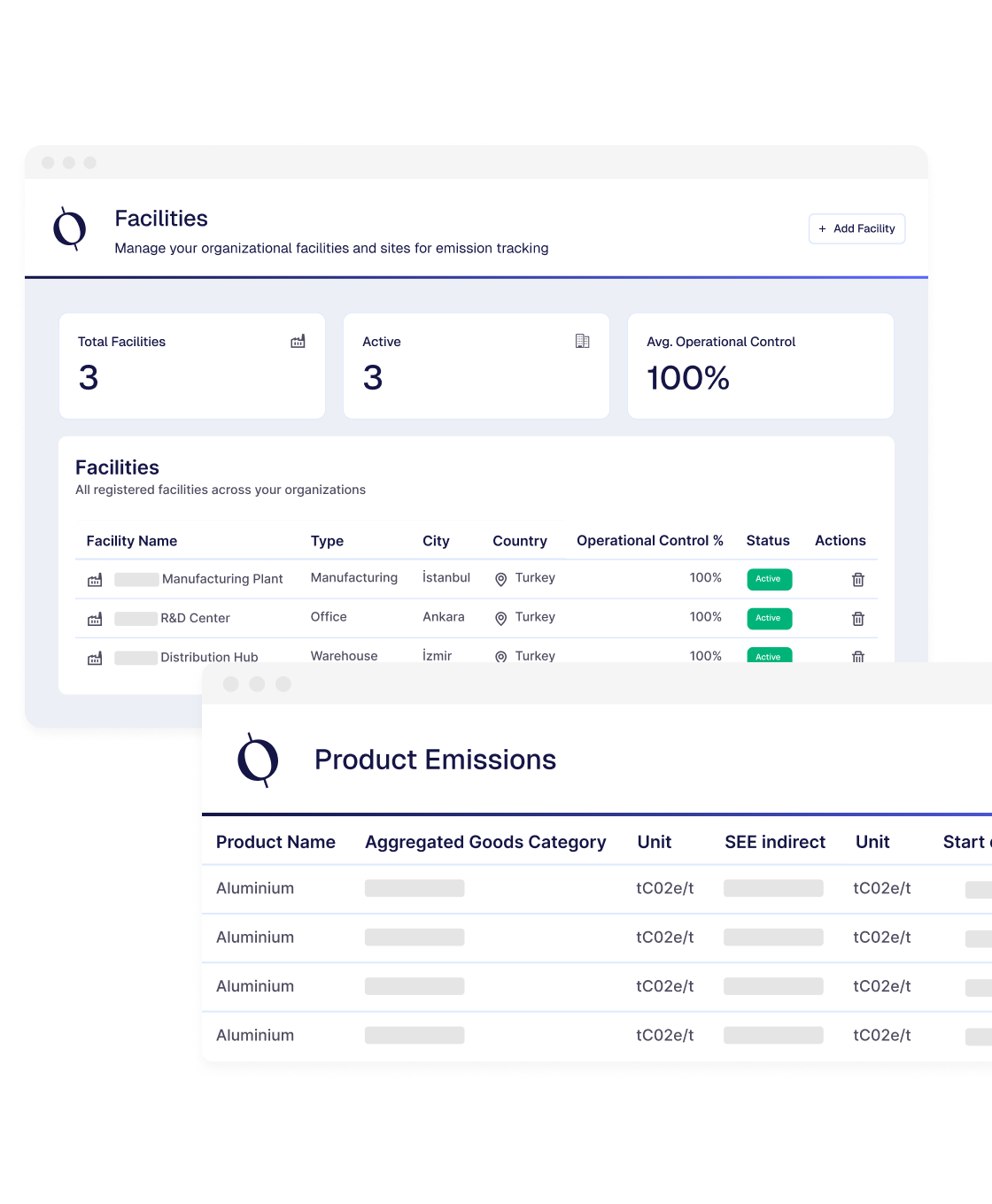
Task: Click Active status badge for Manufacturing Plant
Action: (768, 579)
